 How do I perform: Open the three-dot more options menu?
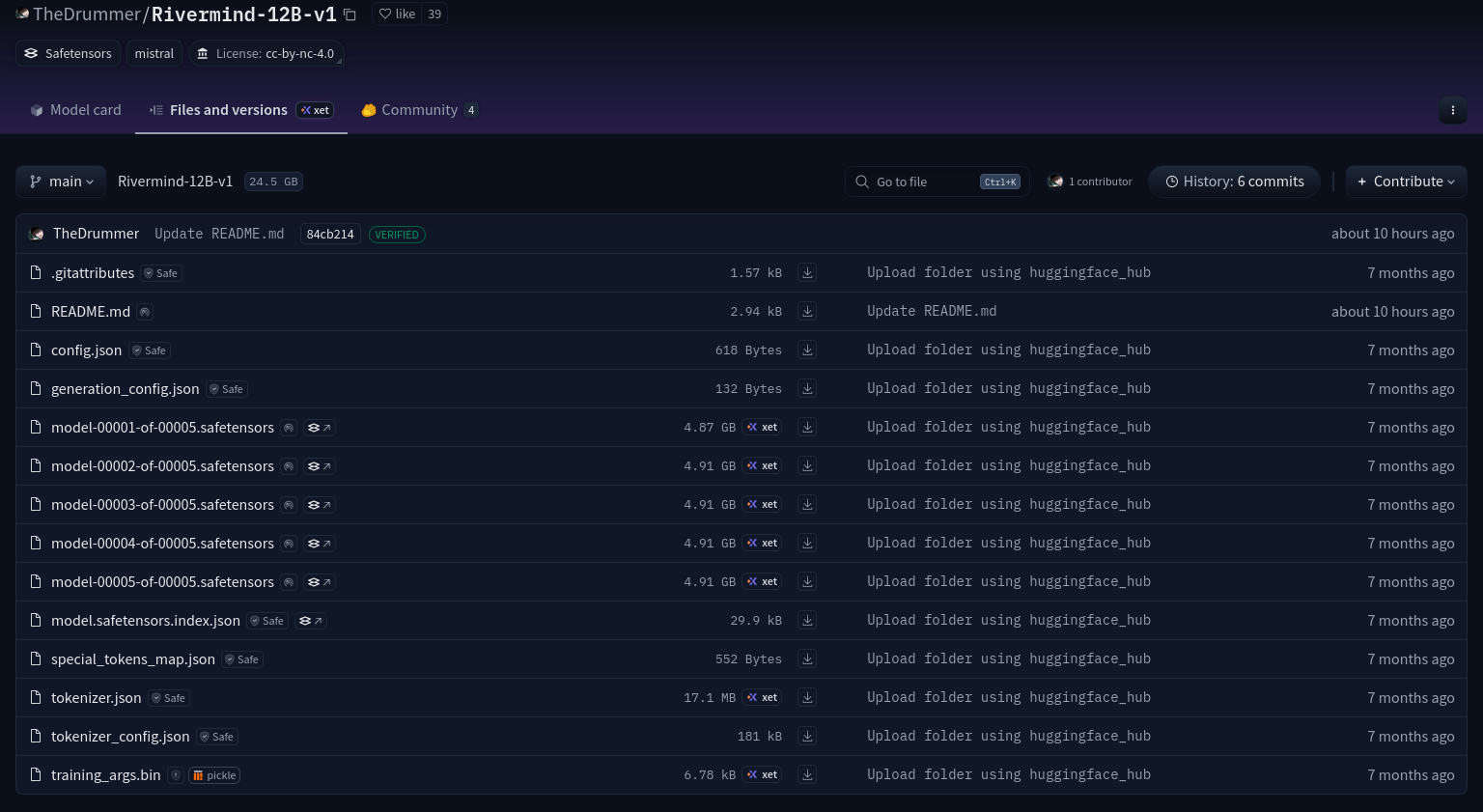point(1452,110)
